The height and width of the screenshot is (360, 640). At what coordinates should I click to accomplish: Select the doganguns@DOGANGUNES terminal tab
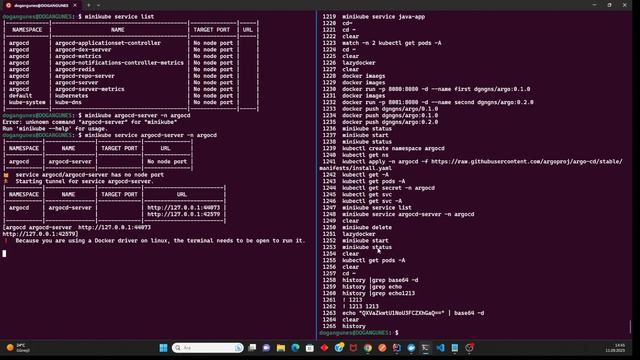click(x=41, y=5)
